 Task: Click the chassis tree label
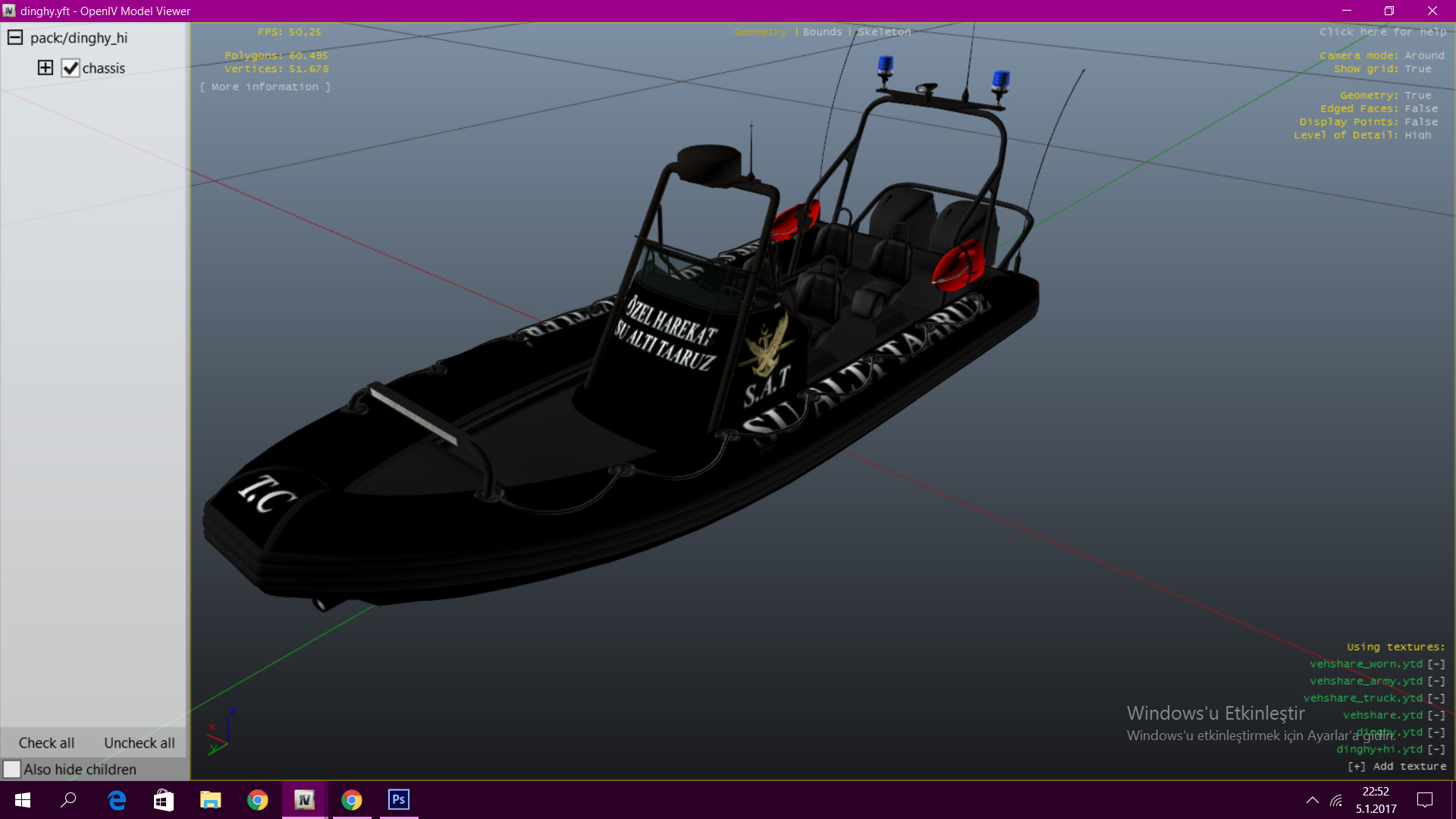pos(104,68)
